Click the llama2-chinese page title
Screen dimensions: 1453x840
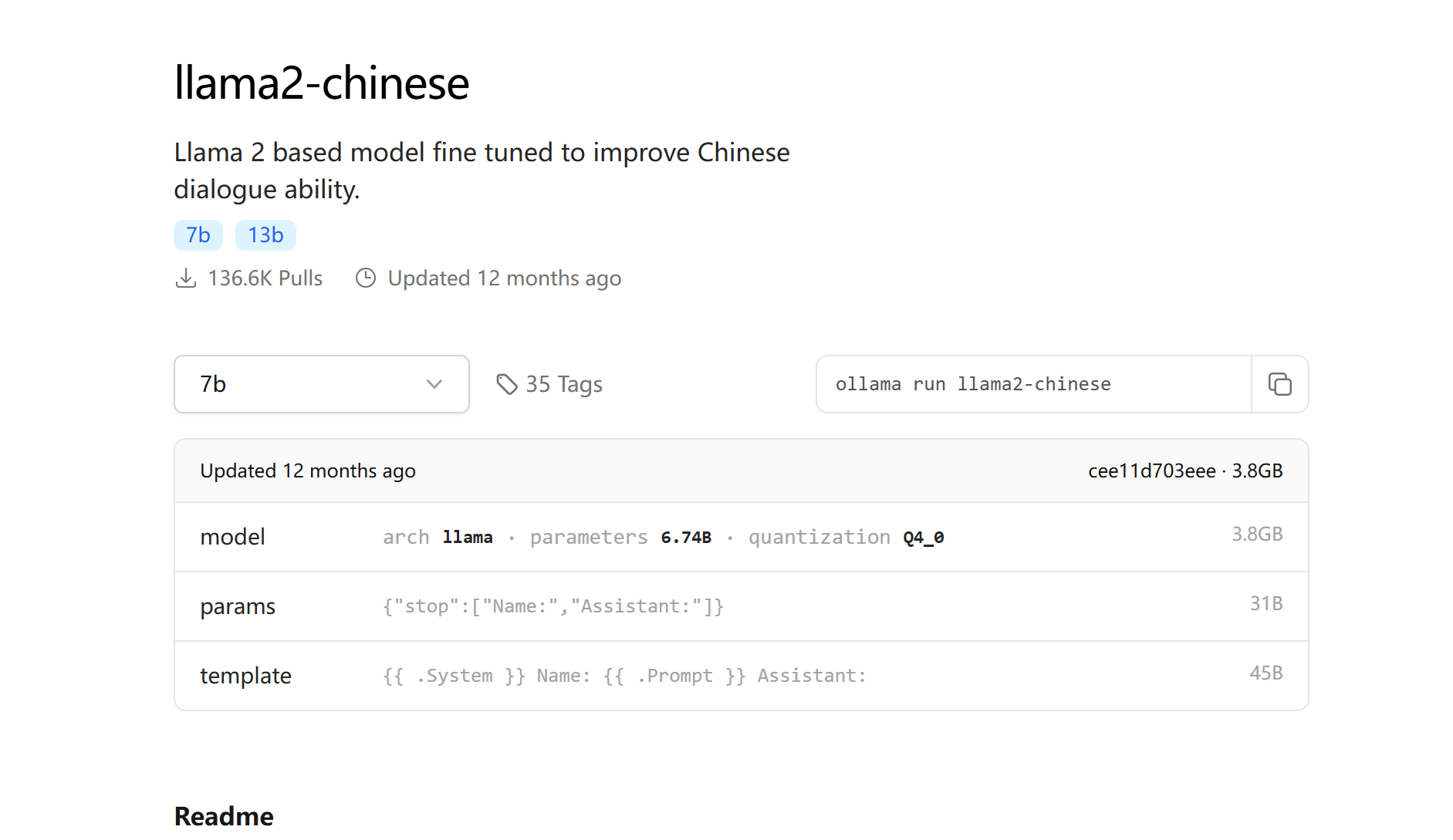coord(322,83)
